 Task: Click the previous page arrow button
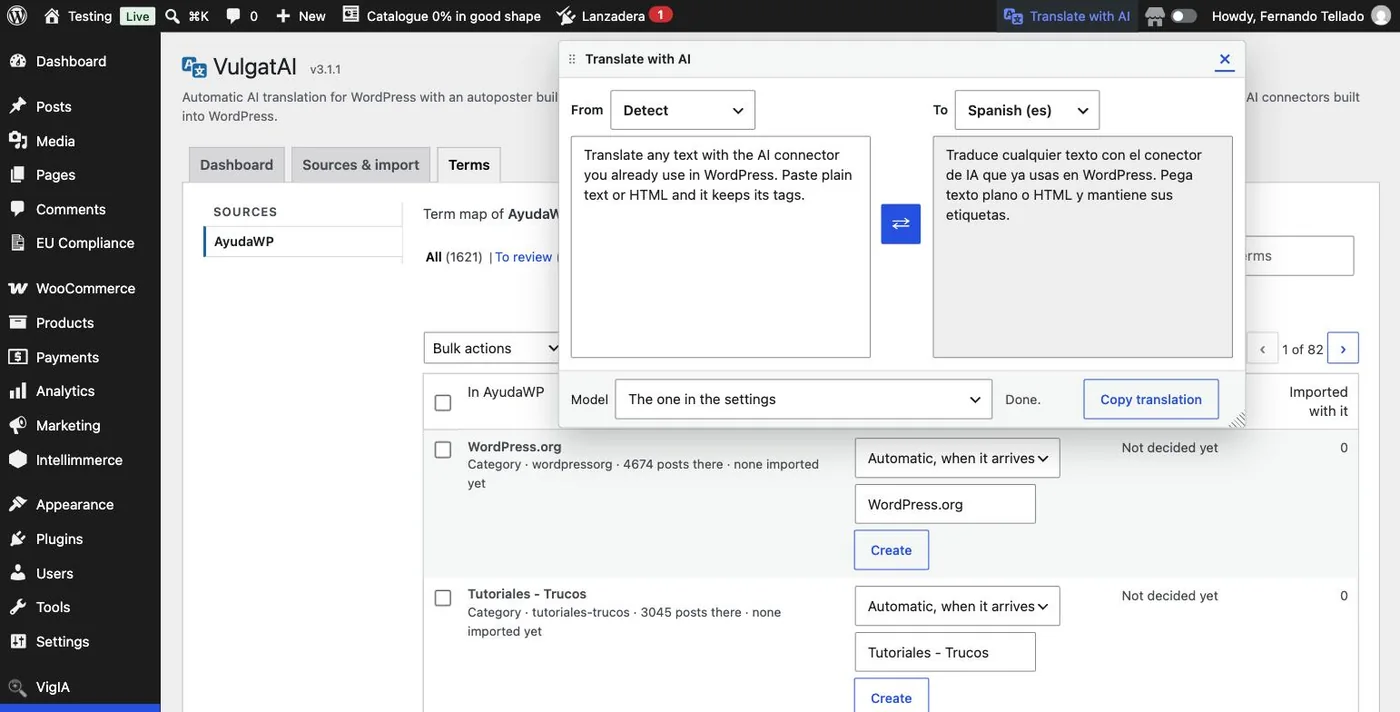(x=1263, y=348)
